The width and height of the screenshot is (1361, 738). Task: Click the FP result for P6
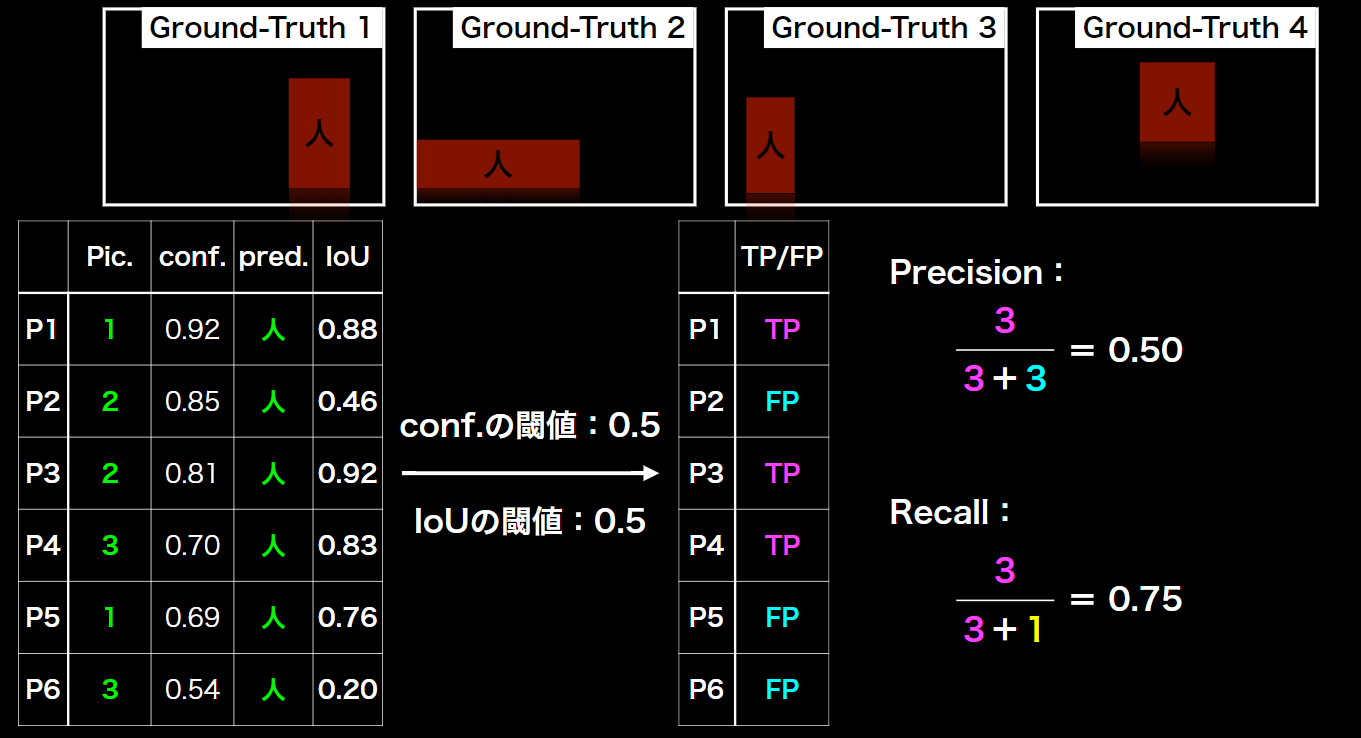tap(782, 689)
